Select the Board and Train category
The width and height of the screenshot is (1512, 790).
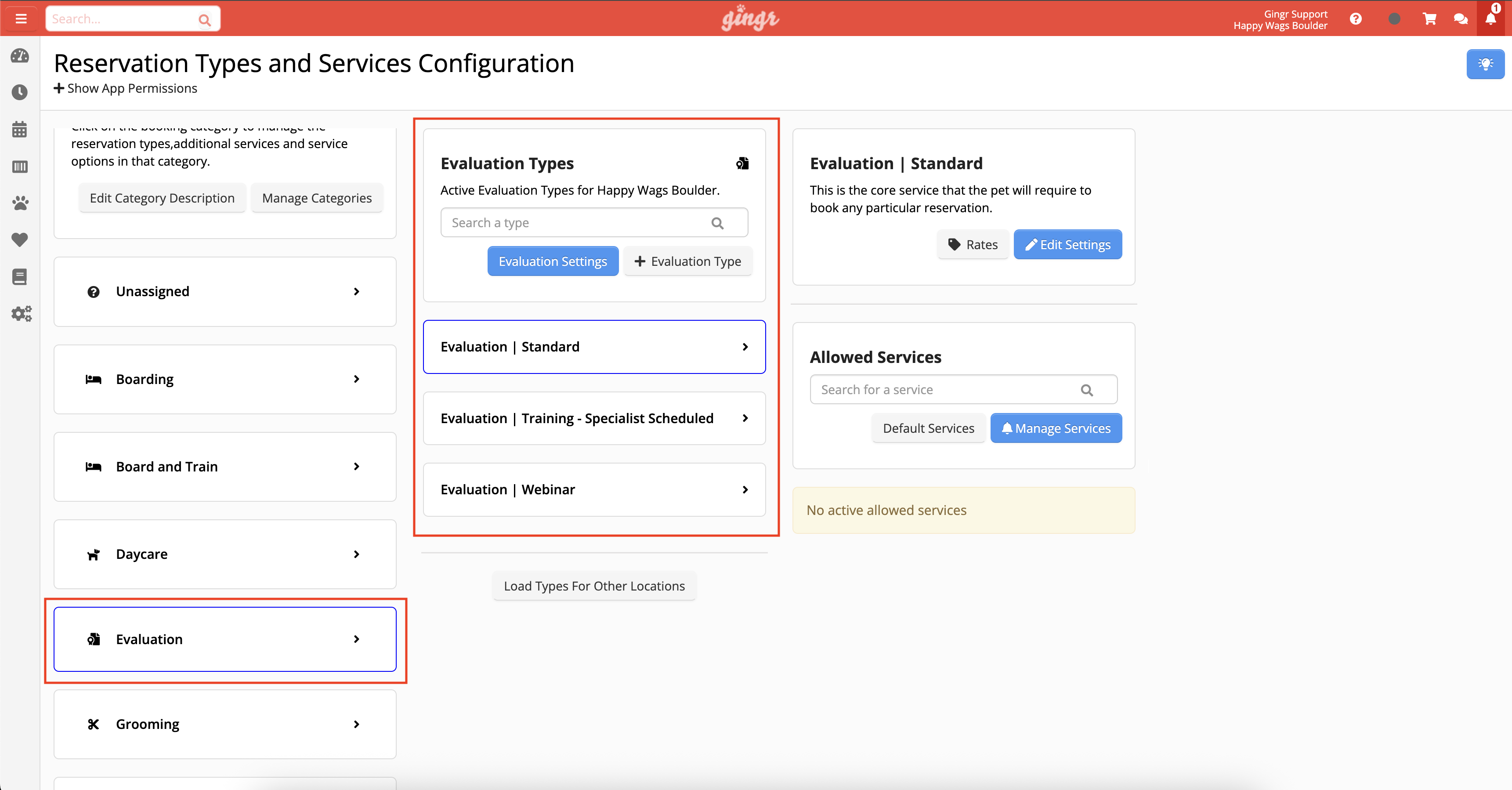(x=225, y=467)
